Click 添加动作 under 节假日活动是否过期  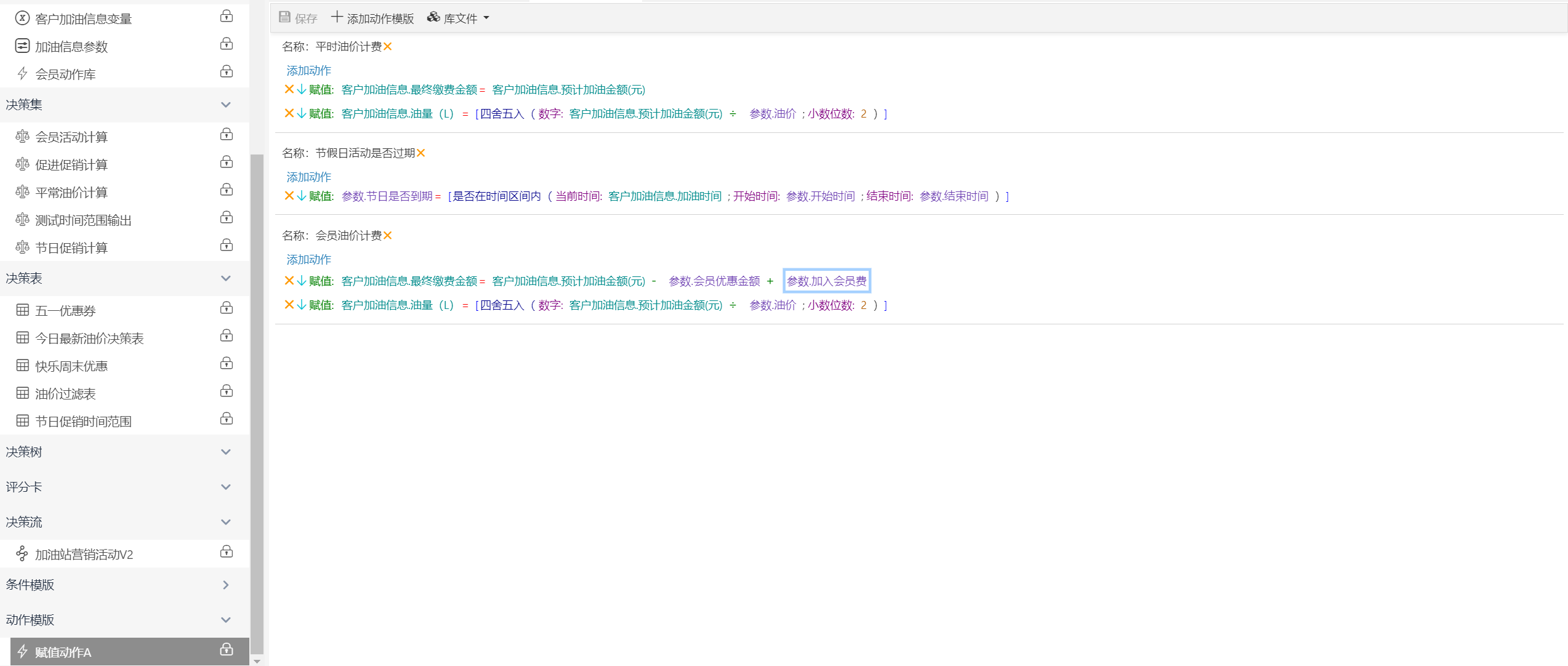(308, 177)
